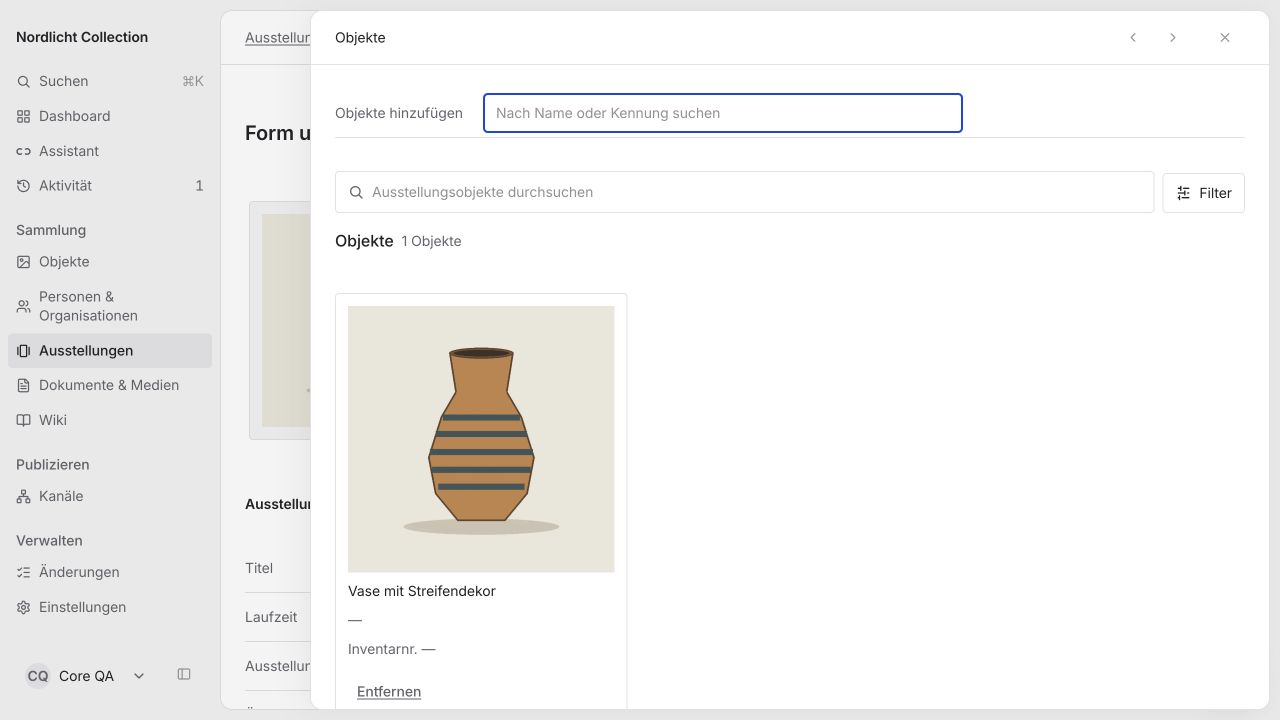Navigate to Wiki section
Viewport: 1280px width, 720px height.
(110, 420)
